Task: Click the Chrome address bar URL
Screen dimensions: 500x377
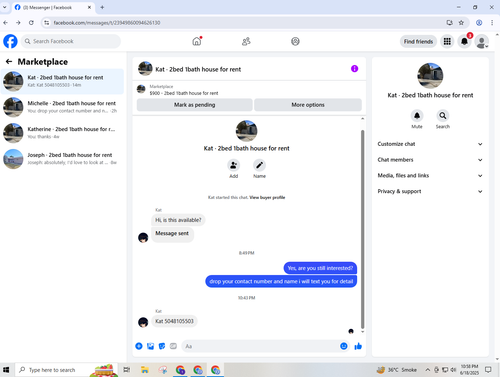Action: 107,23
